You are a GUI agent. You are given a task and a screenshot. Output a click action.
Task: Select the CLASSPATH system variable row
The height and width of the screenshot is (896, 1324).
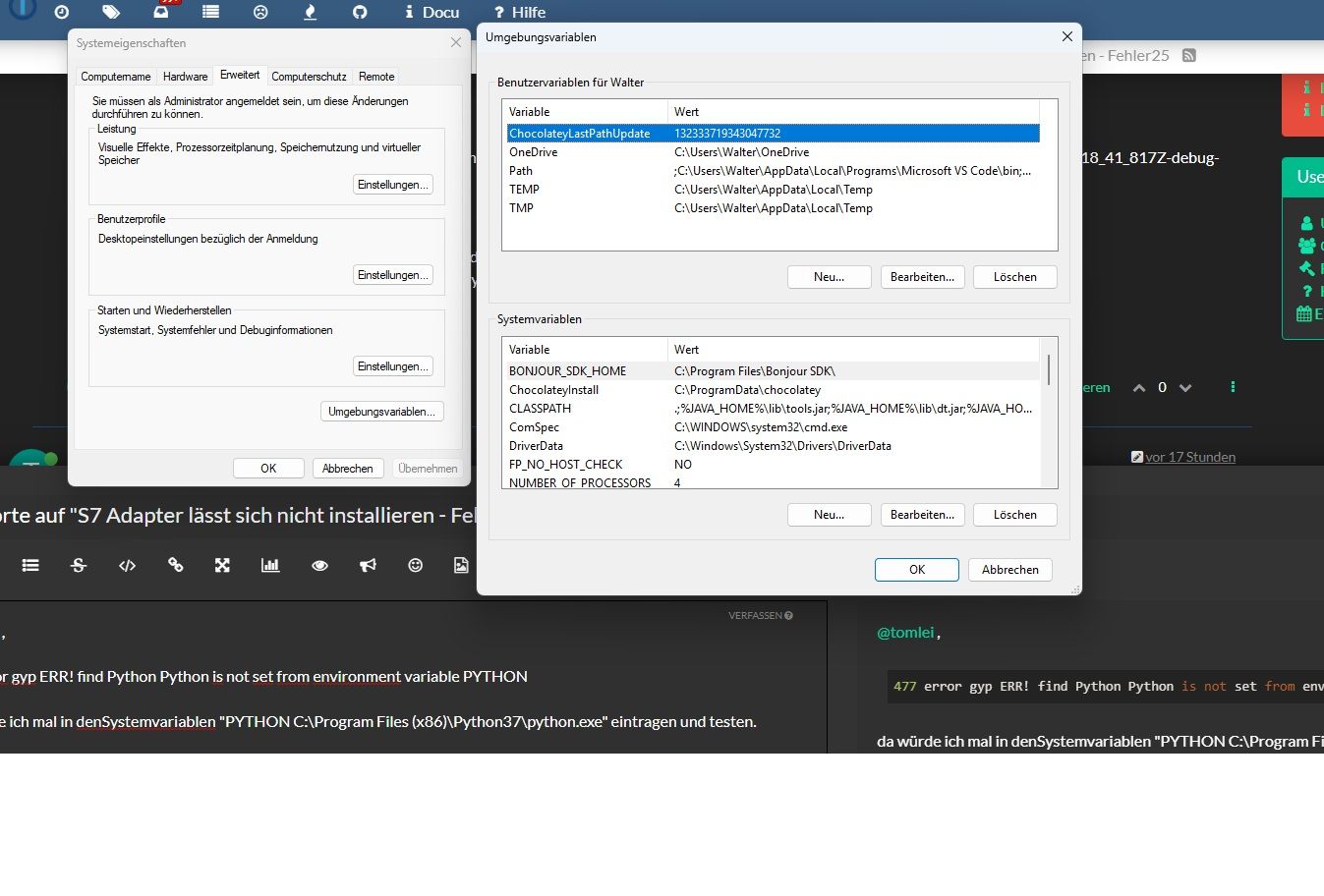point(773,409)
